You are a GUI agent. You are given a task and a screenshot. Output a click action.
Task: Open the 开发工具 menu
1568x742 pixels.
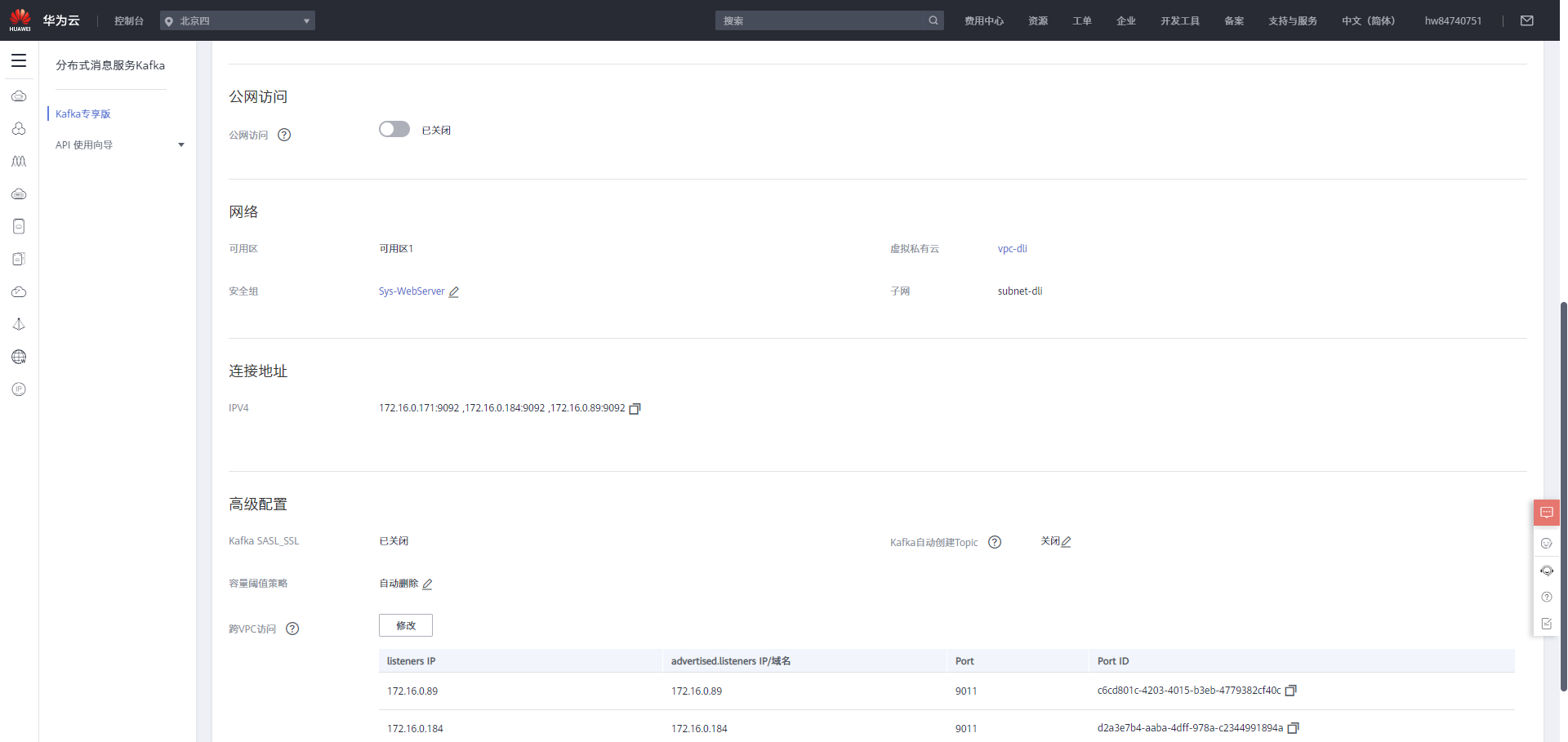pyautogui.click(x=1180, y=20)
